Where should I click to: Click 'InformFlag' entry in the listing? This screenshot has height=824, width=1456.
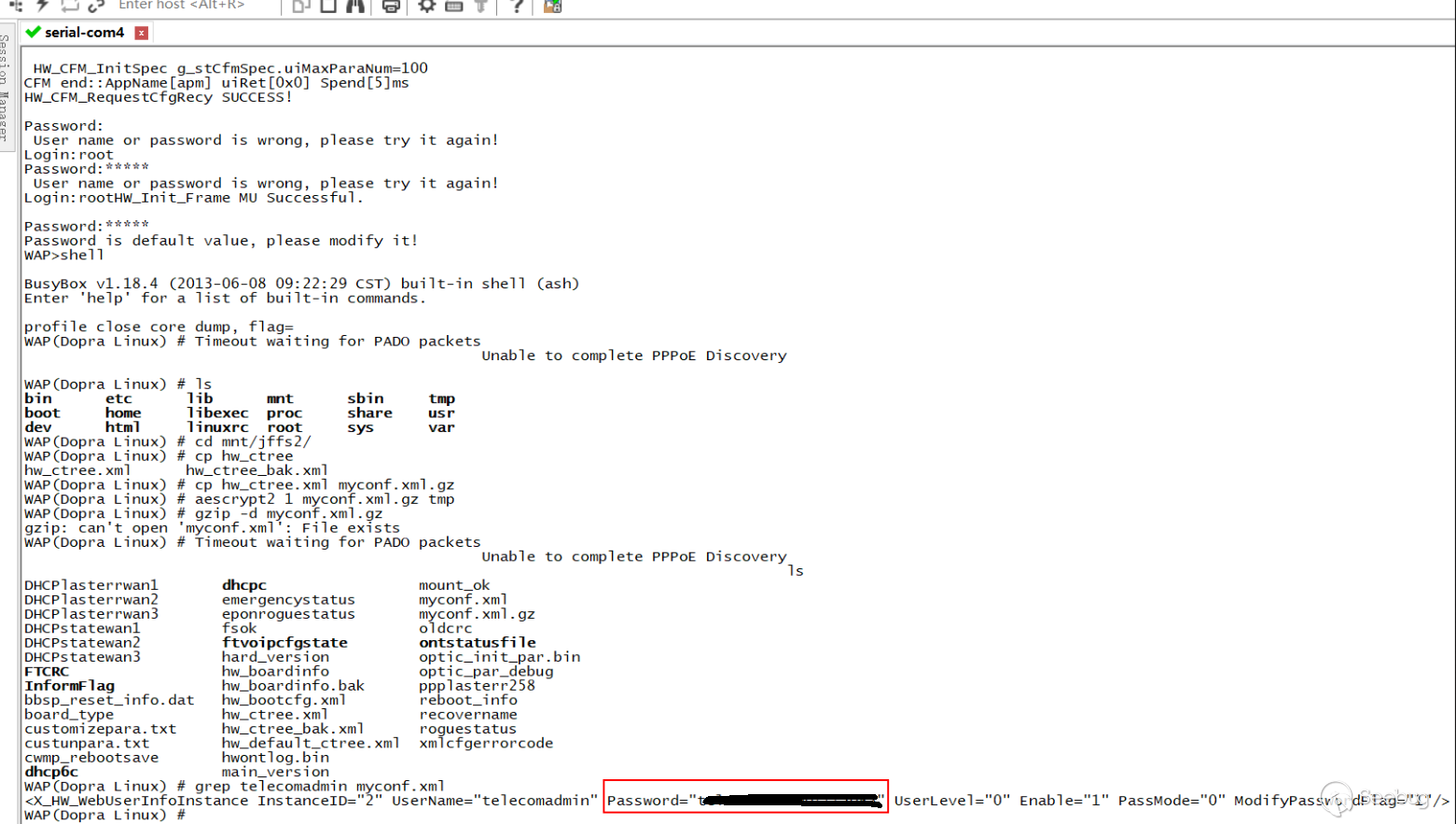(69, 686)
